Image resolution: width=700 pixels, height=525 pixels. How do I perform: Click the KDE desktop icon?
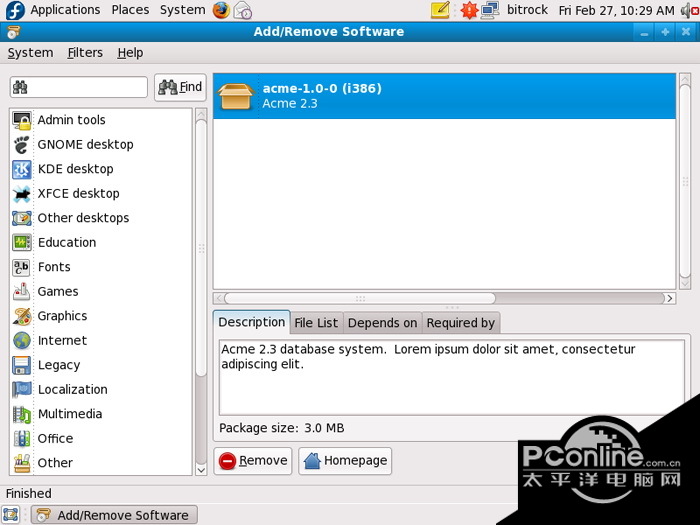coord(21,169)
